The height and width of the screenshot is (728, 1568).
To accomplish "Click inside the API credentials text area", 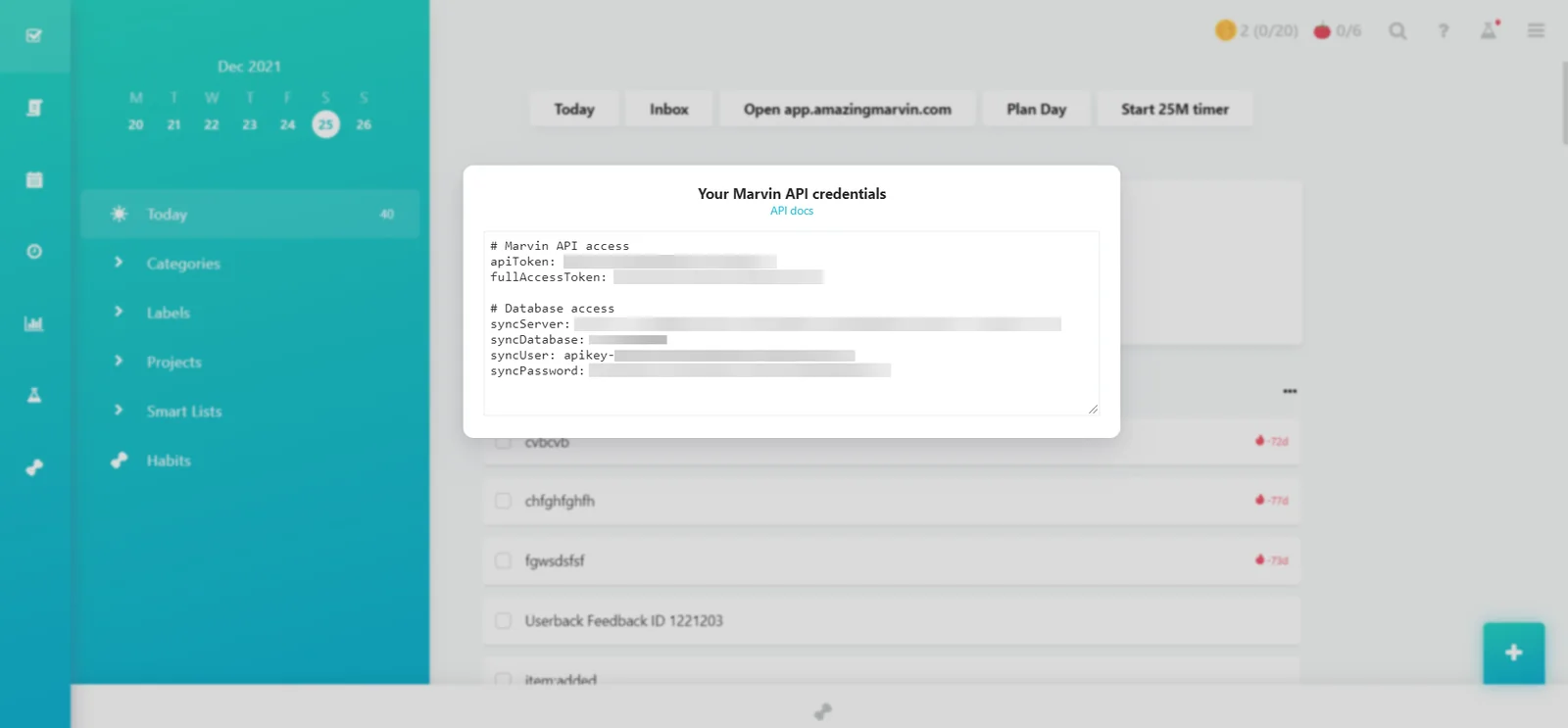I will coord(792,323).
